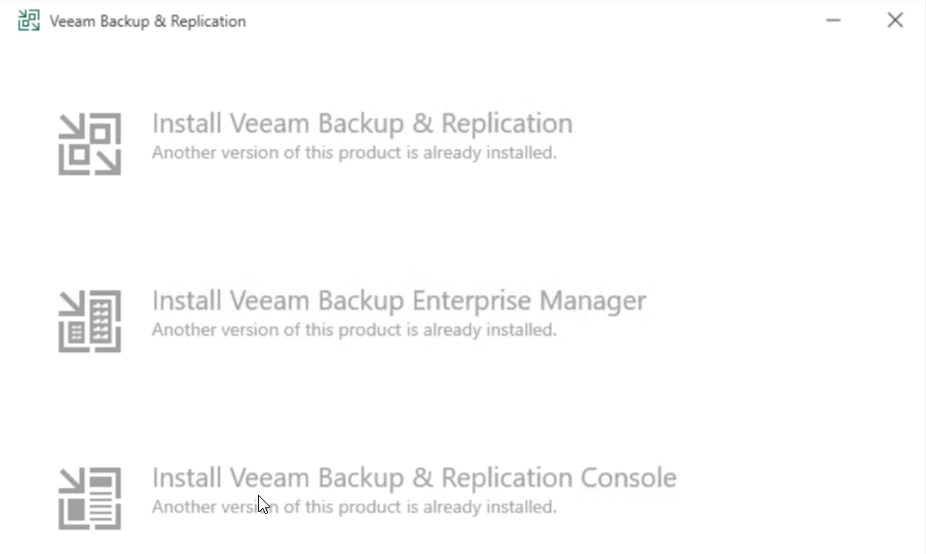Click the Veeam logo in the title bar

[29, 20]
